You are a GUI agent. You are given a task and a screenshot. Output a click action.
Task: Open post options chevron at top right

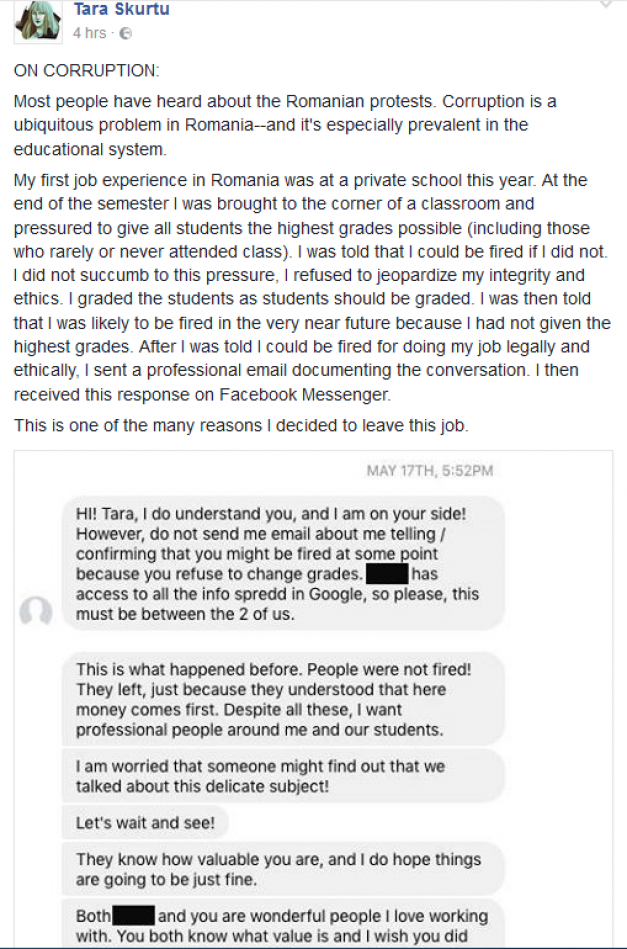click(606, 5)
